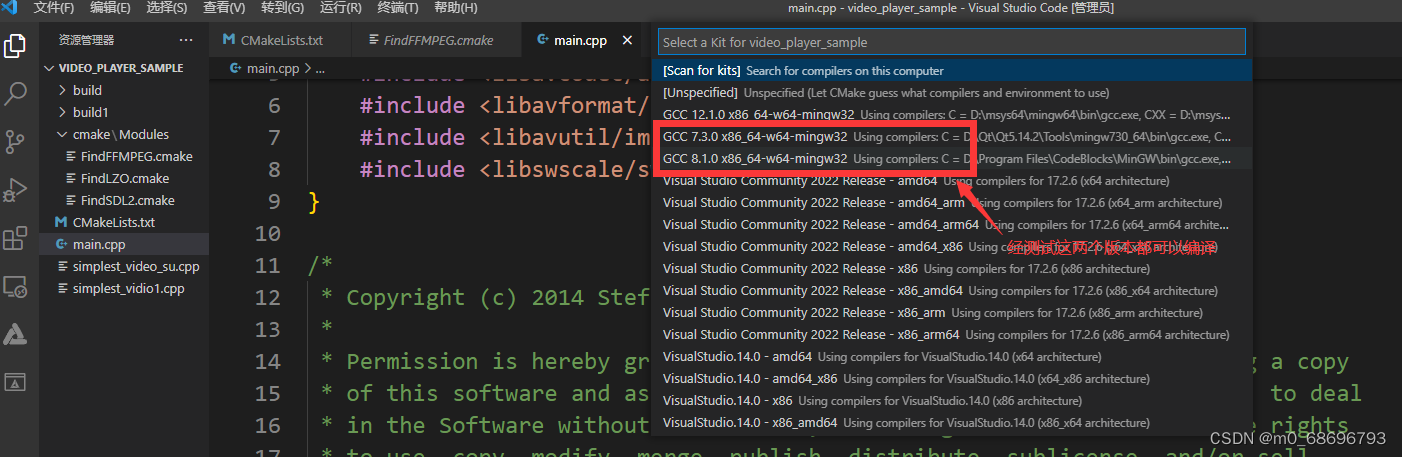Viewport: 1402px width, 457px height.
Task: Open the 帮助(H) menu
Action: tap(455, 8)
